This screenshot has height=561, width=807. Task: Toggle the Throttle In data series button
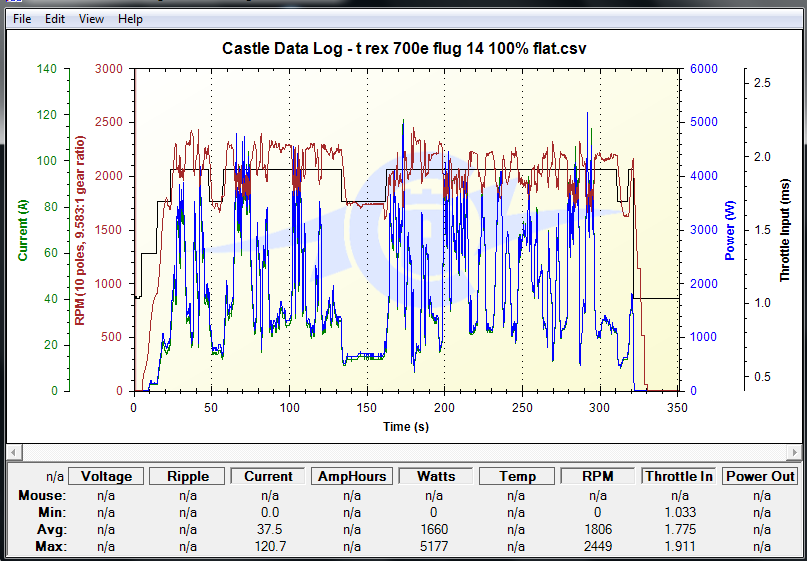(679, 476)
